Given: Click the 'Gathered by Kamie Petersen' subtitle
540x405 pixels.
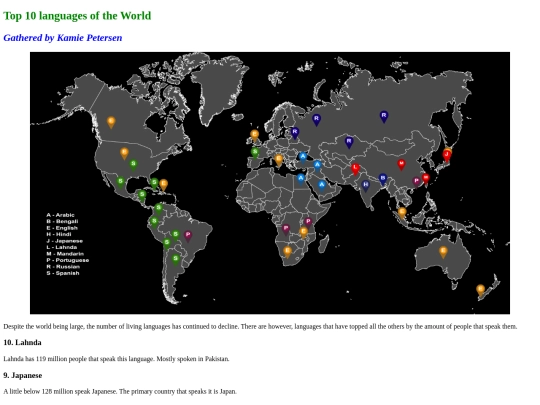Looking at the screenshot, I should point(63,38).
